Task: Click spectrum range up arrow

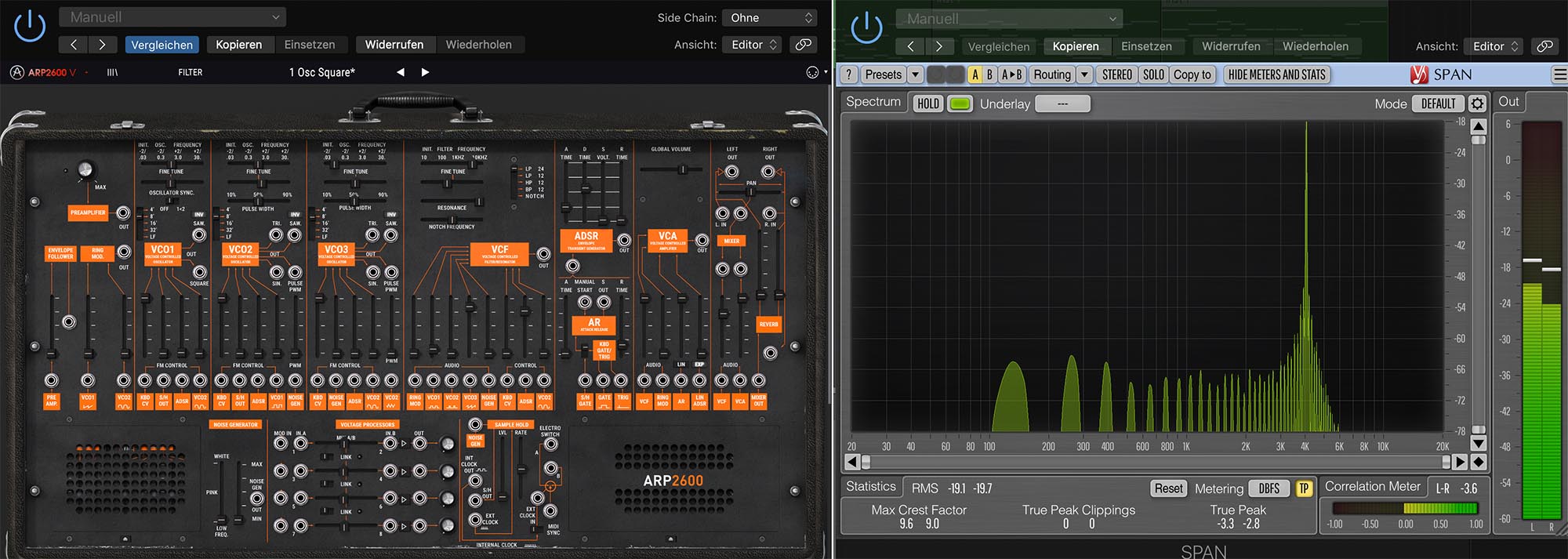Action: point(1479,126)
